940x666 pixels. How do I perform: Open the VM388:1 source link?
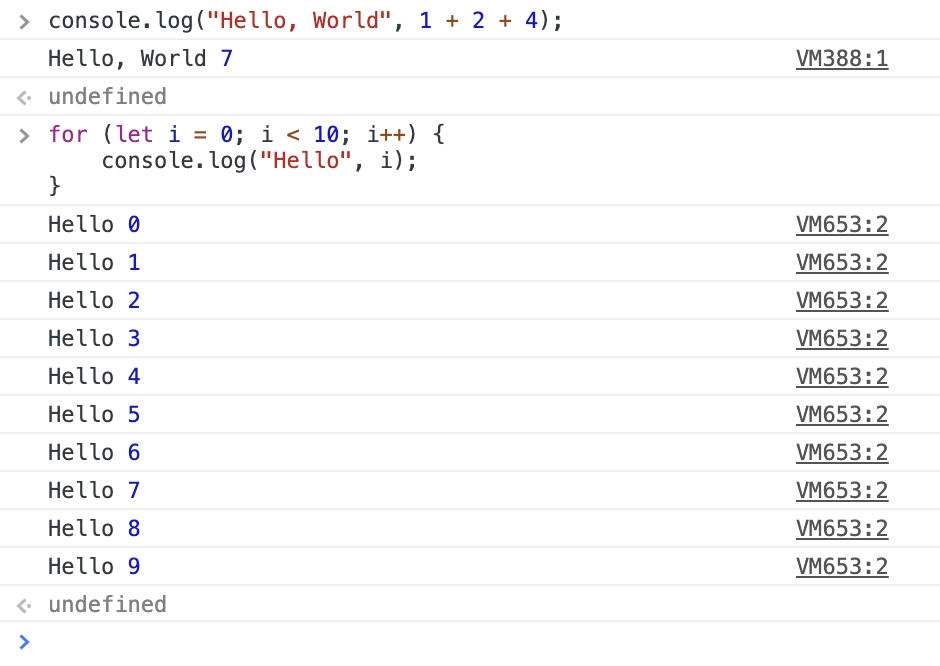click(841, 59)
